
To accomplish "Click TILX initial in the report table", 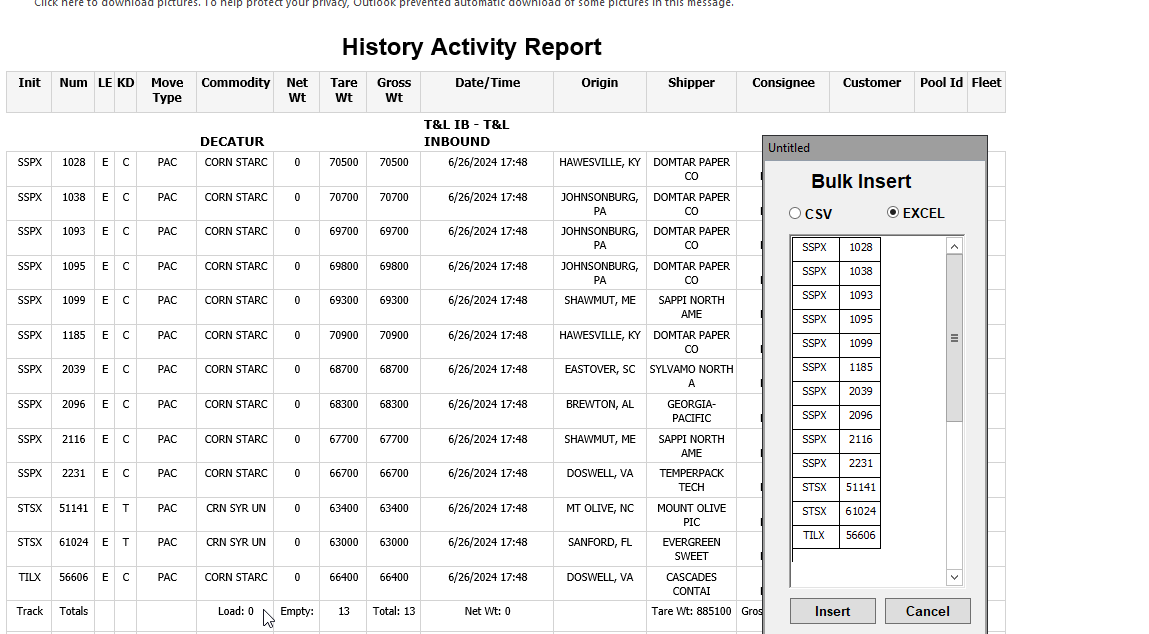I will [x=29, y=578].
